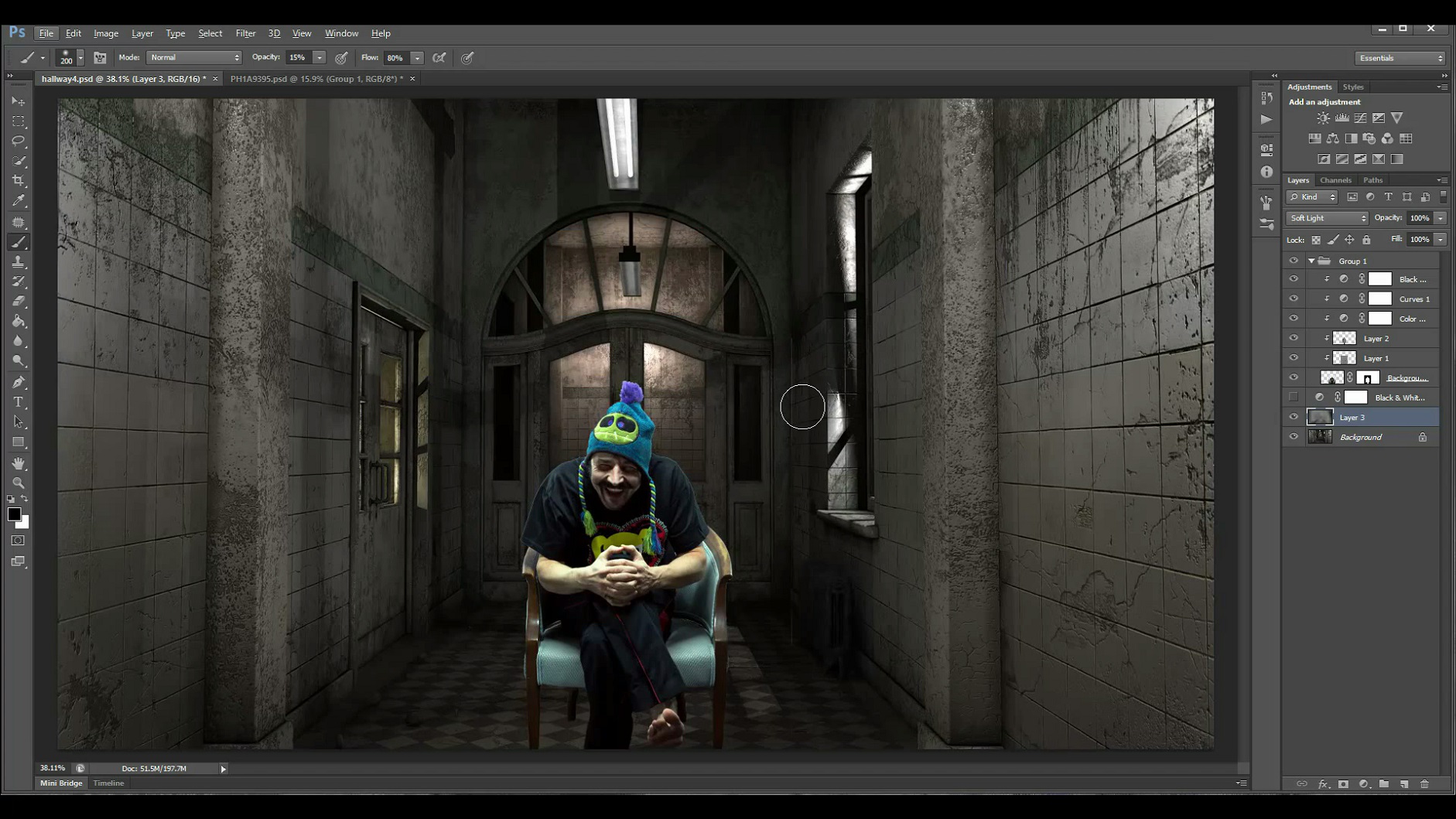Open the Opacity slider dropdown in options bar
The height and width of the screenshot is (819, 1456).
coord(320,58)
